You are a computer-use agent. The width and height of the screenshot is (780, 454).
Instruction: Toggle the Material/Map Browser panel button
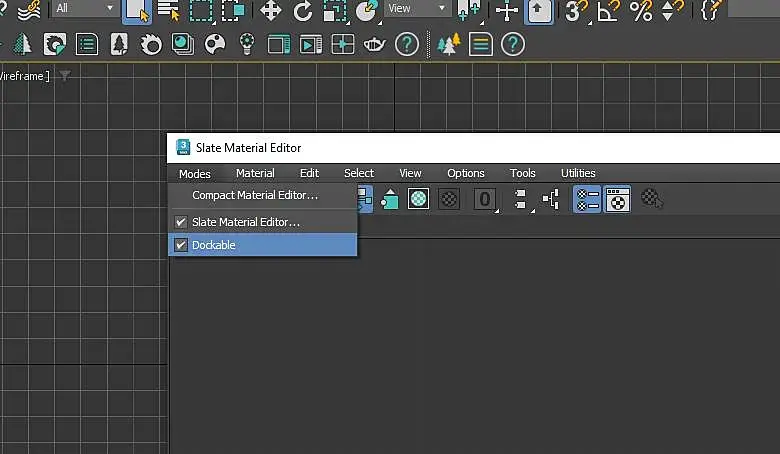[587, 199]
